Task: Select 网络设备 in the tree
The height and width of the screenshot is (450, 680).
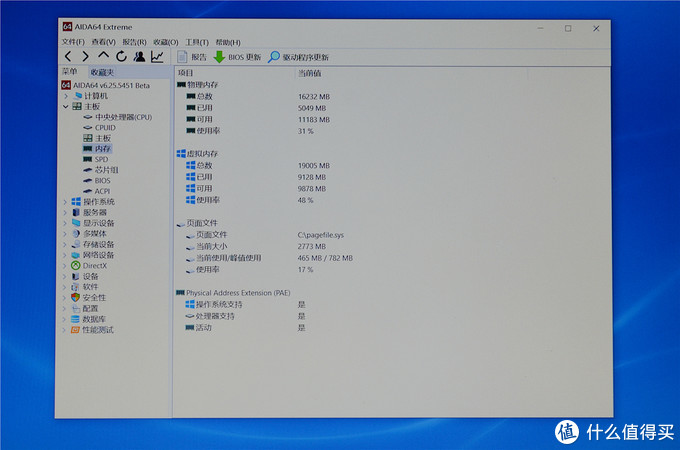Action: pyautogui.click(x=99, y=255)
